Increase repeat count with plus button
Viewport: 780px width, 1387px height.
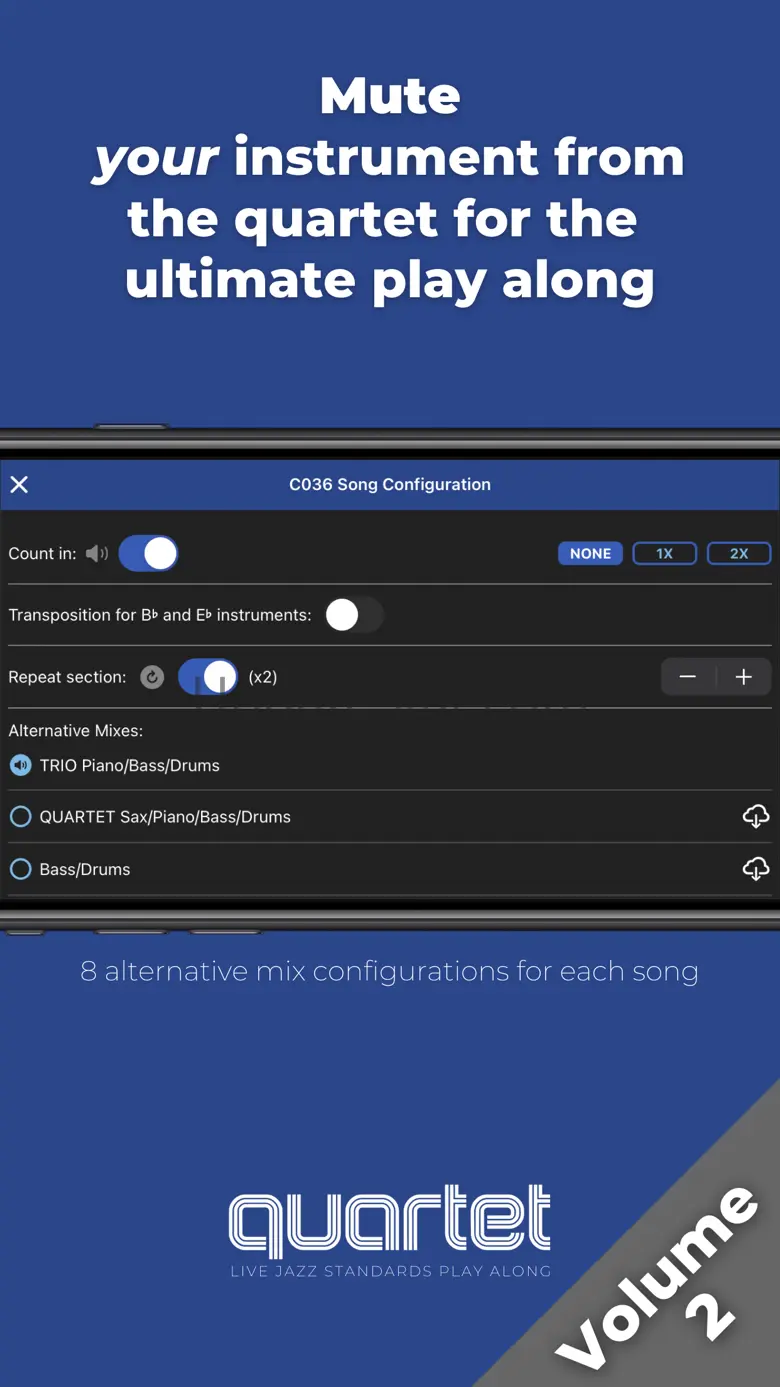[x=744, y=677]
